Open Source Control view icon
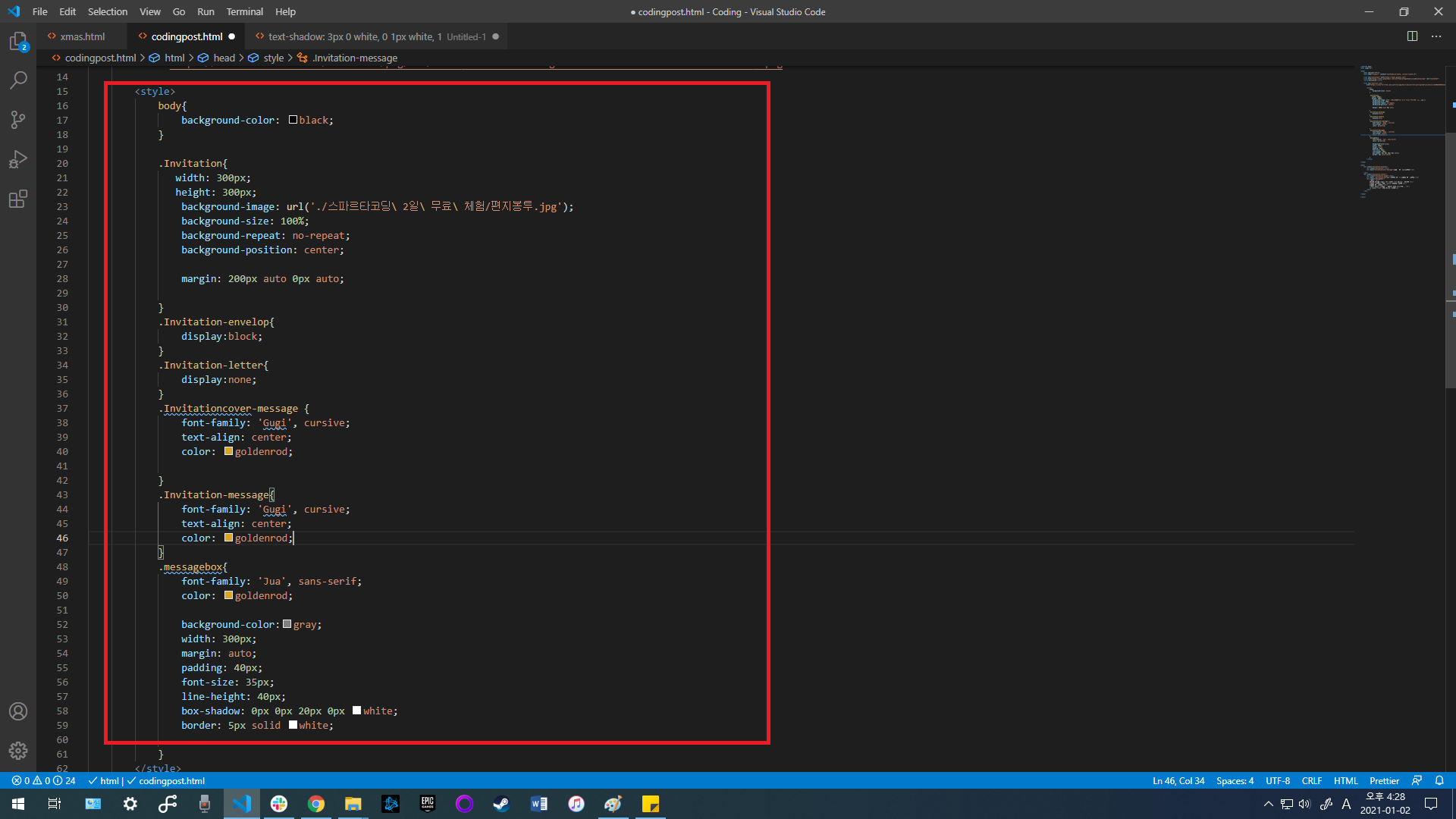 coord(18,120)
